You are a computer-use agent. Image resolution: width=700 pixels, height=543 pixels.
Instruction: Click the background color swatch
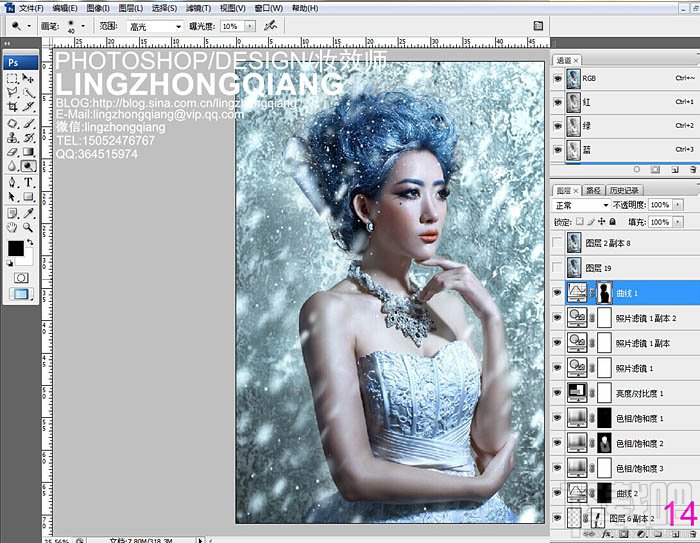pos(29,259)
